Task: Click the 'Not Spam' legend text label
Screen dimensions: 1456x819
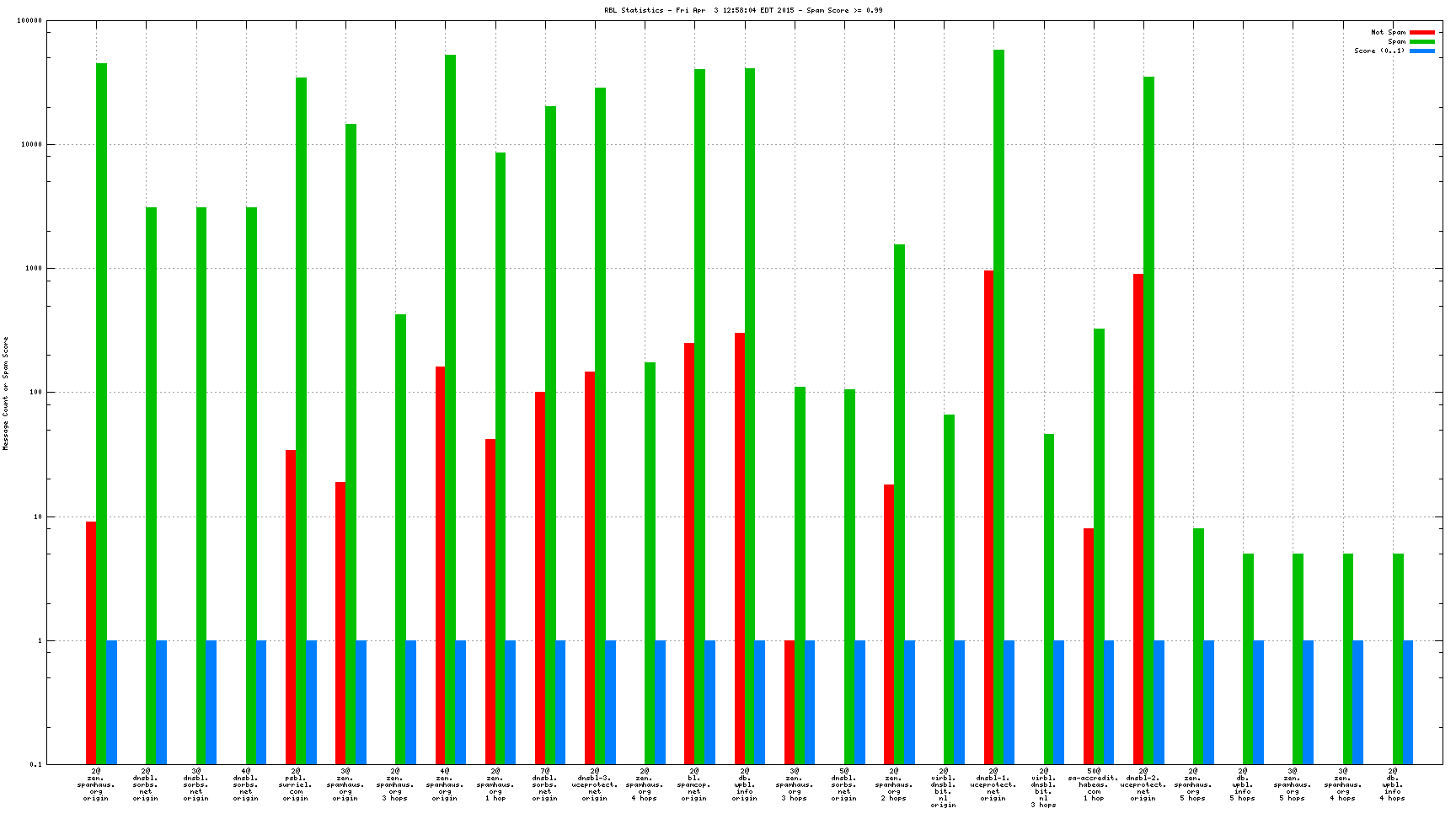Action: pos(1388,32)
